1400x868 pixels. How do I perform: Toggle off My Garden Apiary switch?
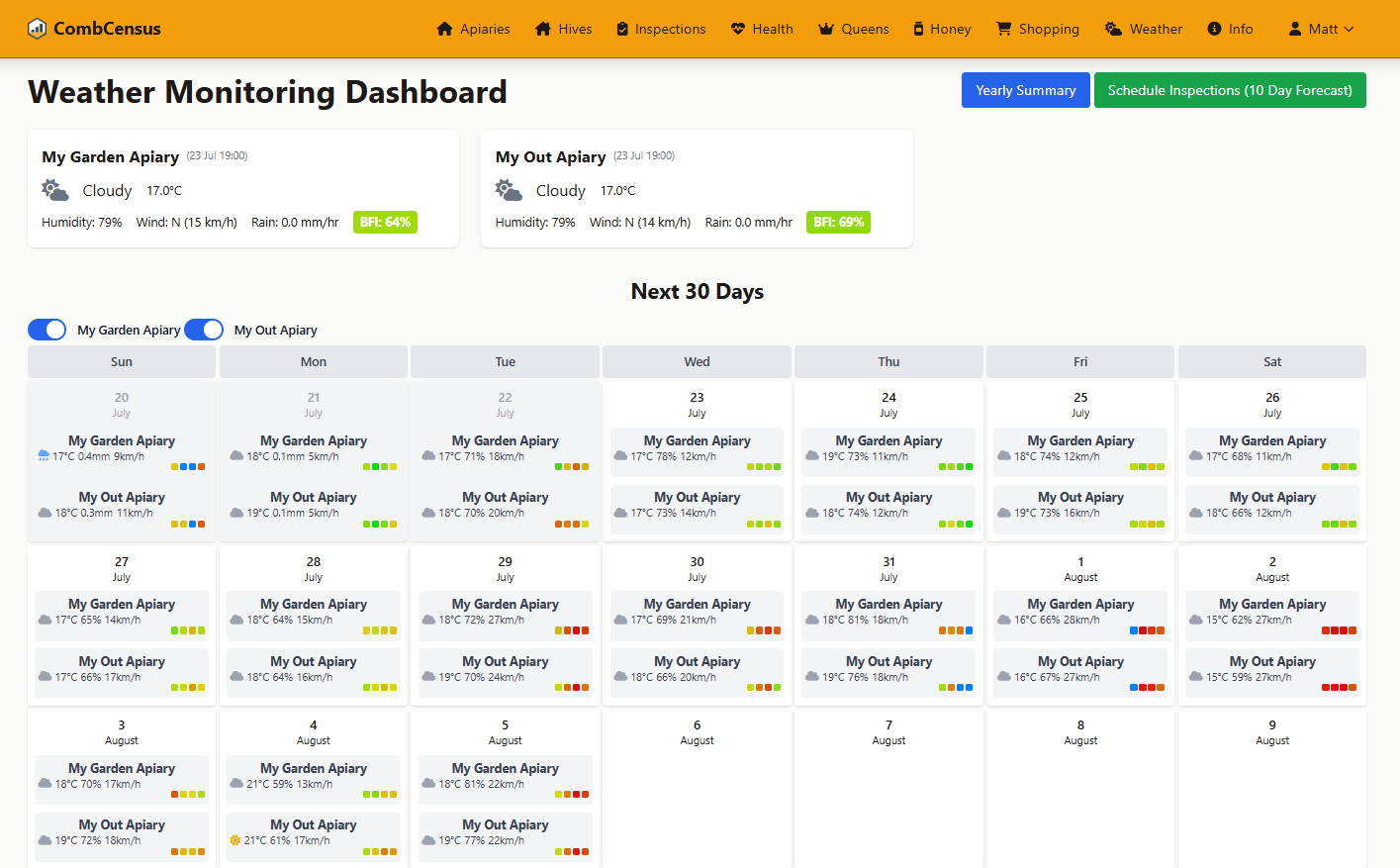click(47, 330)
